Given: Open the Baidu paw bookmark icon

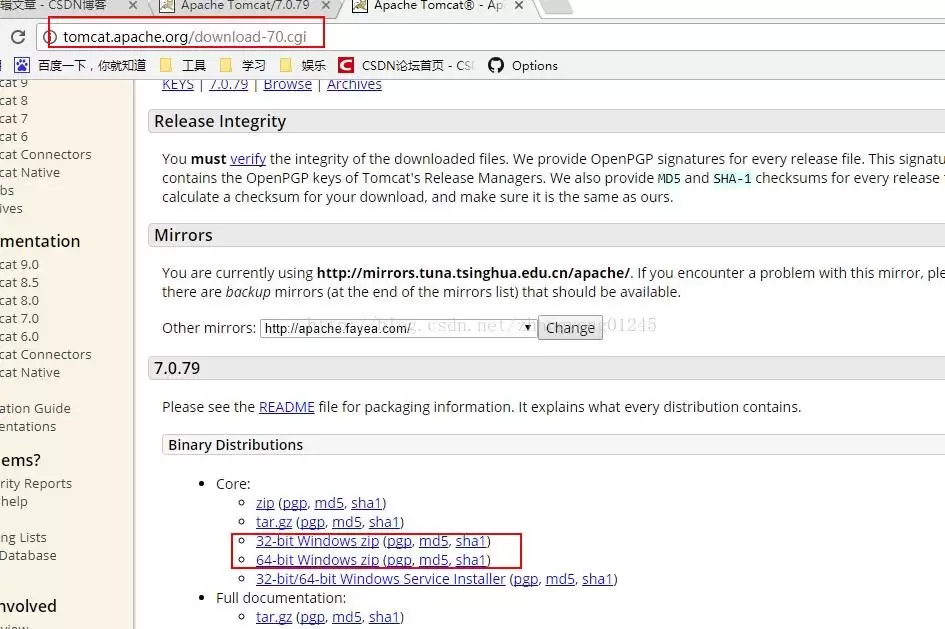Looking at the screenshot, I should pos(22,65).
